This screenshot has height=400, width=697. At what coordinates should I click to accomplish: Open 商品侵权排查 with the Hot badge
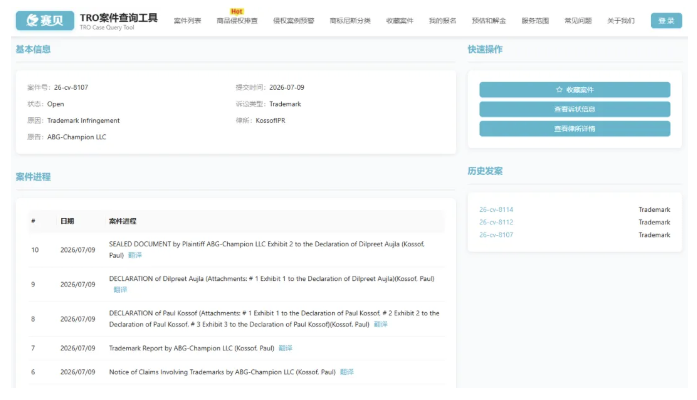[237, 21]
